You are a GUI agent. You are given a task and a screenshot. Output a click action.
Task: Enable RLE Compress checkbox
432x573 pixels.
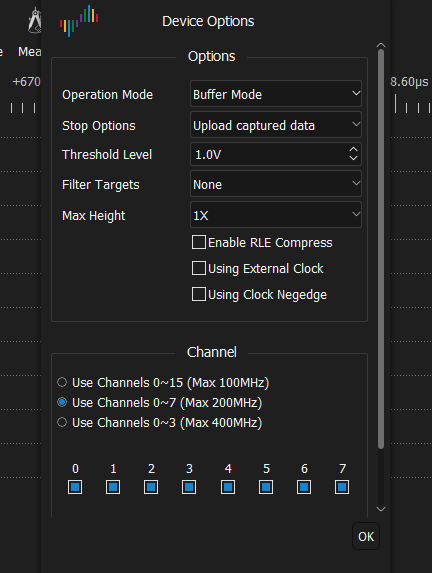pos(199,242)
